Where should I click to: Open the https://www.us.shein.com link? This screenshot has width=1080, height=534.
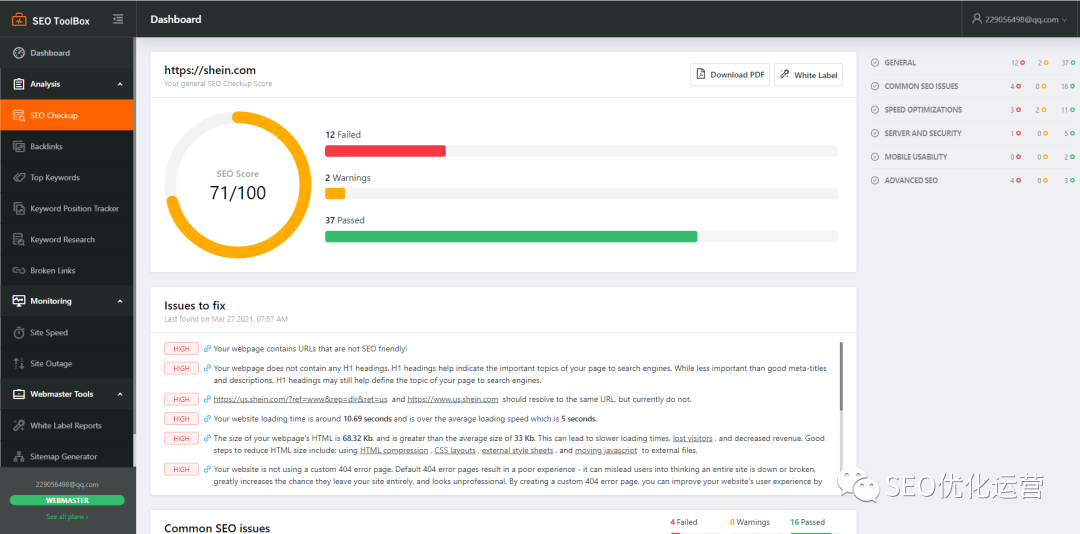pyautogui.click(x=453, y=399)
